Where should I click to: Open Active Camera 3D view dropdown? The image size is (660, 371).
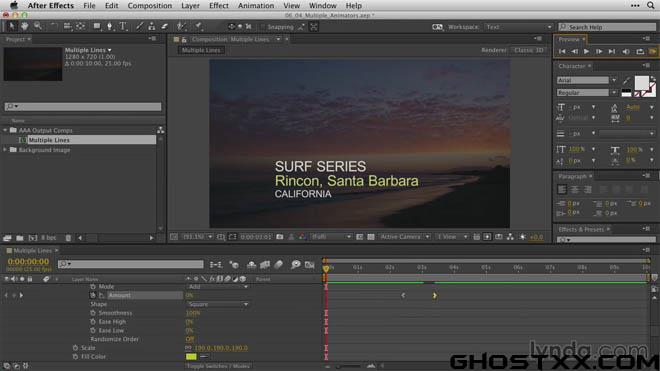tap(404, 237)
